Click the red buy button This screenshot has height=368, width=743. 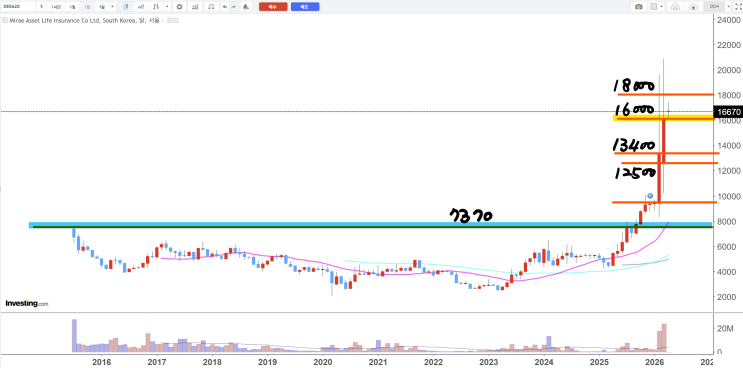click(x=273, y=7)
